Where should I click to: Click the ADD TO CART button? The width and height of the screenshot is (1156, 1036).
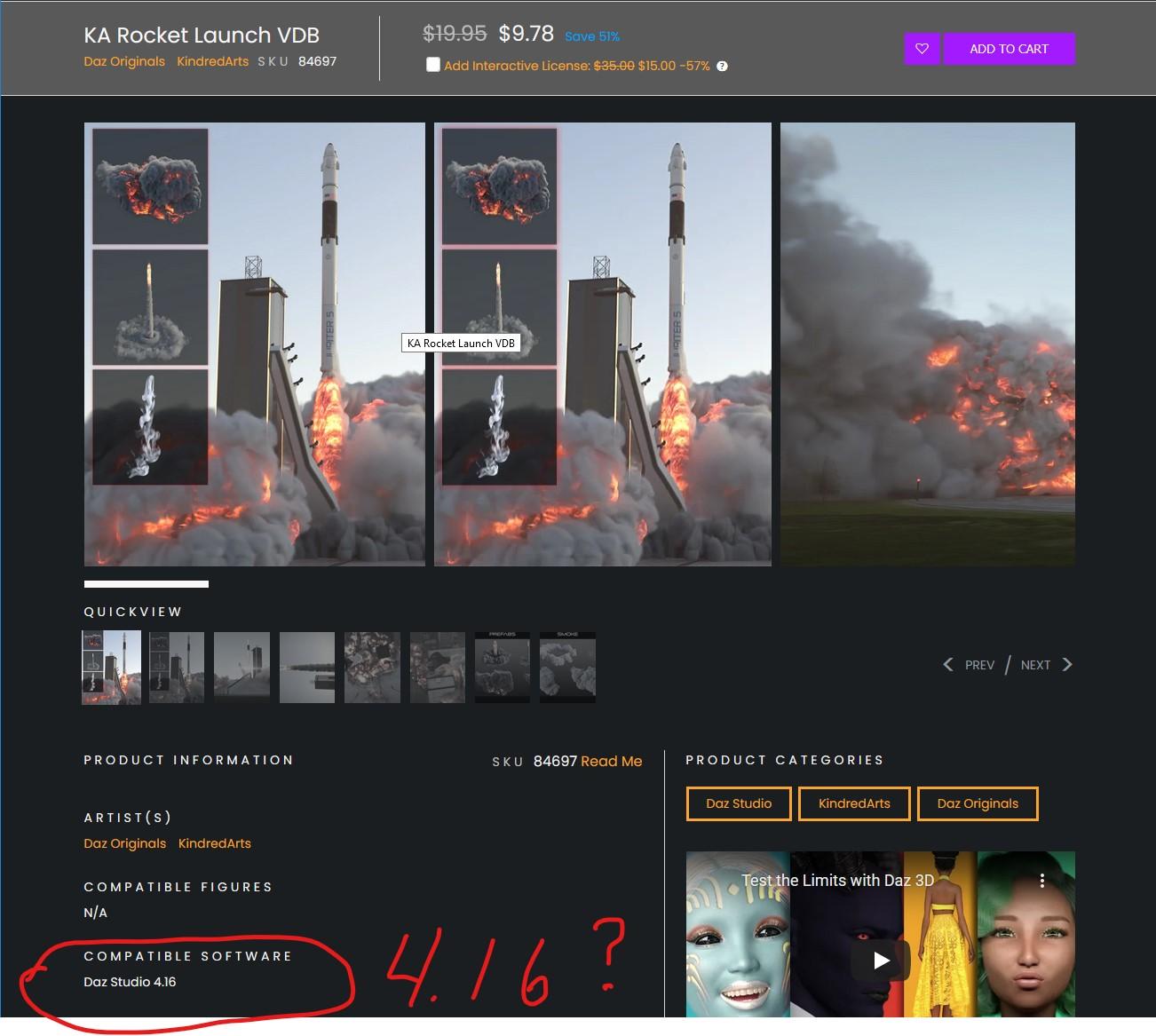(x=1009, y=49)
